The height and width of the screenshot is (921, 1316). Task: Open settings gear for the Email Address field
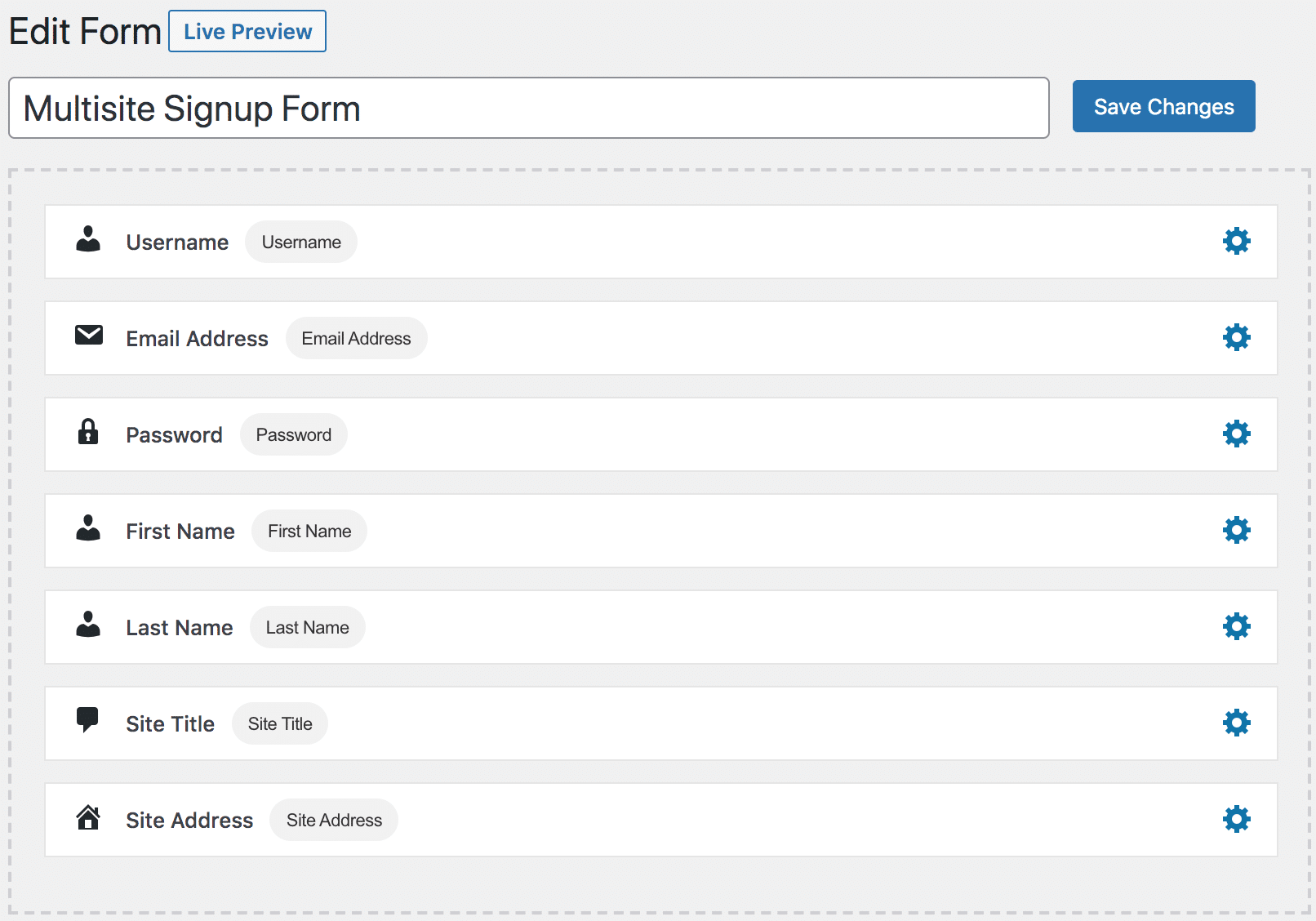click(x=1236, y=337)
